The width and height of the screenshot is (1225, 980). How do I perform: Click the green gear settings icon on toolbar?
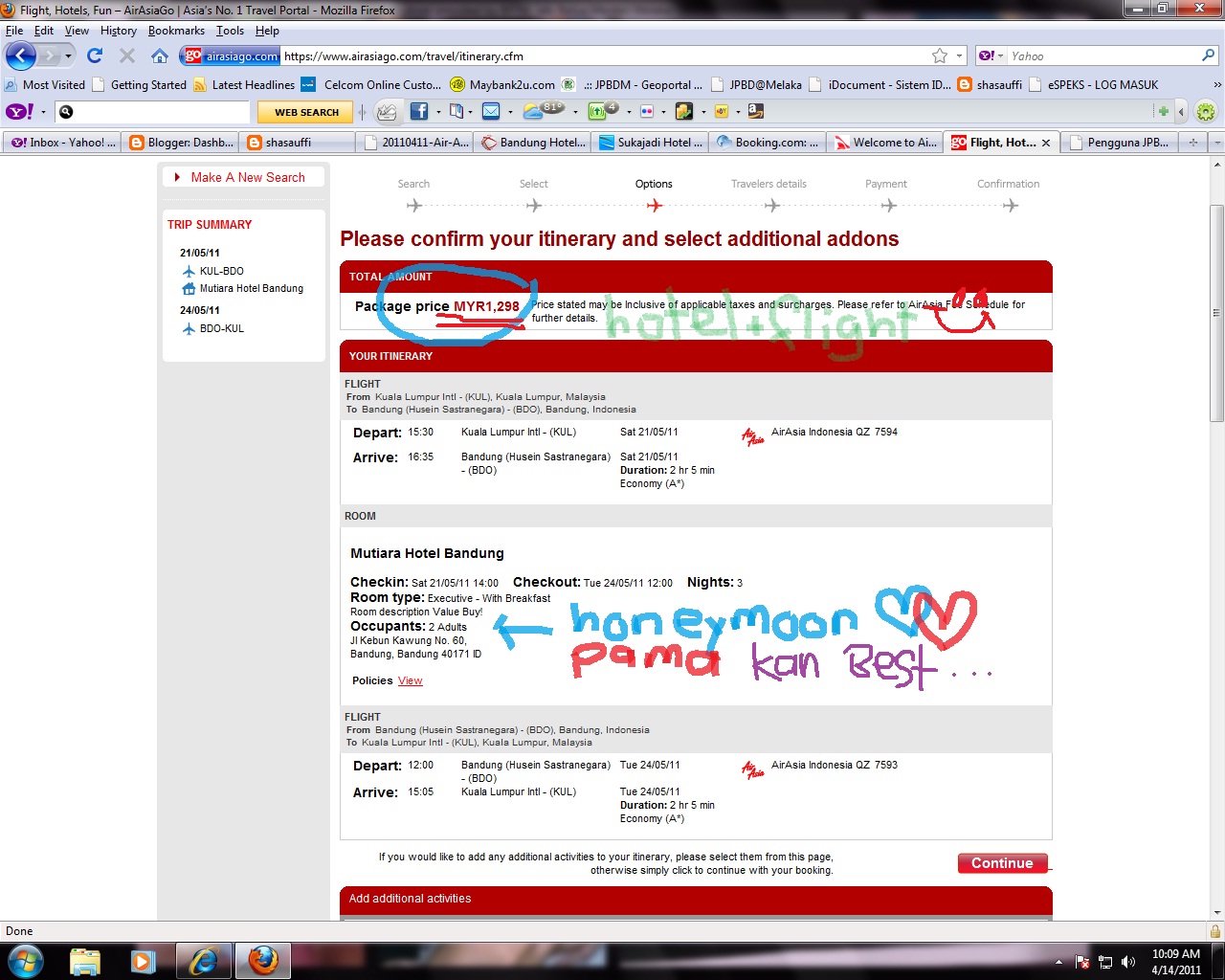point(1206,111)
